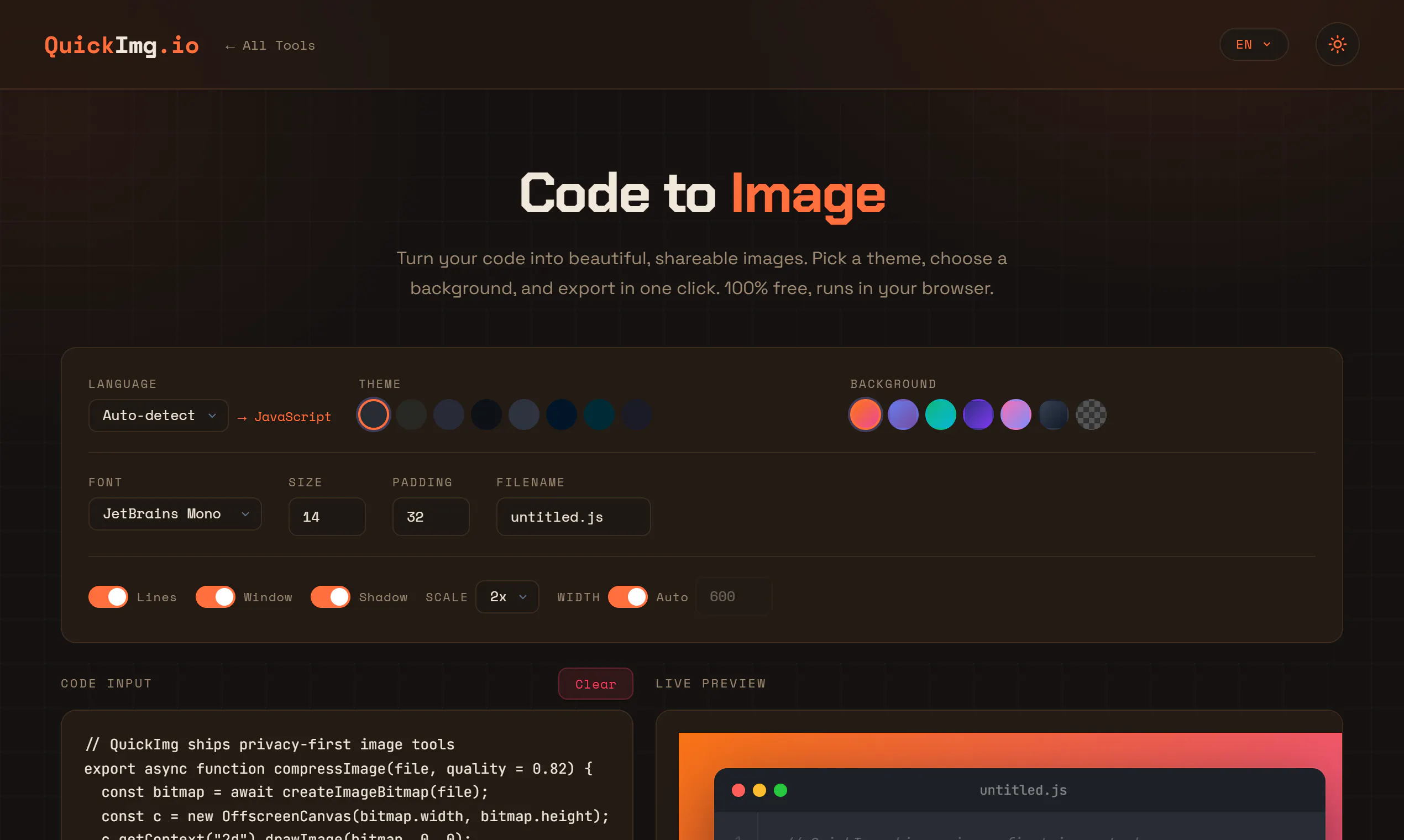1404x840 pixels.
Task: Select the fourth theme swatch, near-black
Action: pyautogui.click(x=486, y=415)
